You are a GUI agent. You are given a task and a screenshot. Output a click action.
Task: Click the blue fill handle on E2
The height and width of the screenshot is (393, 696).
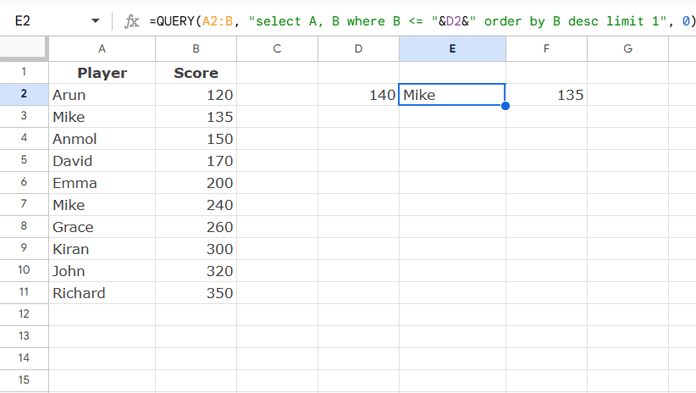coord(505,106)
